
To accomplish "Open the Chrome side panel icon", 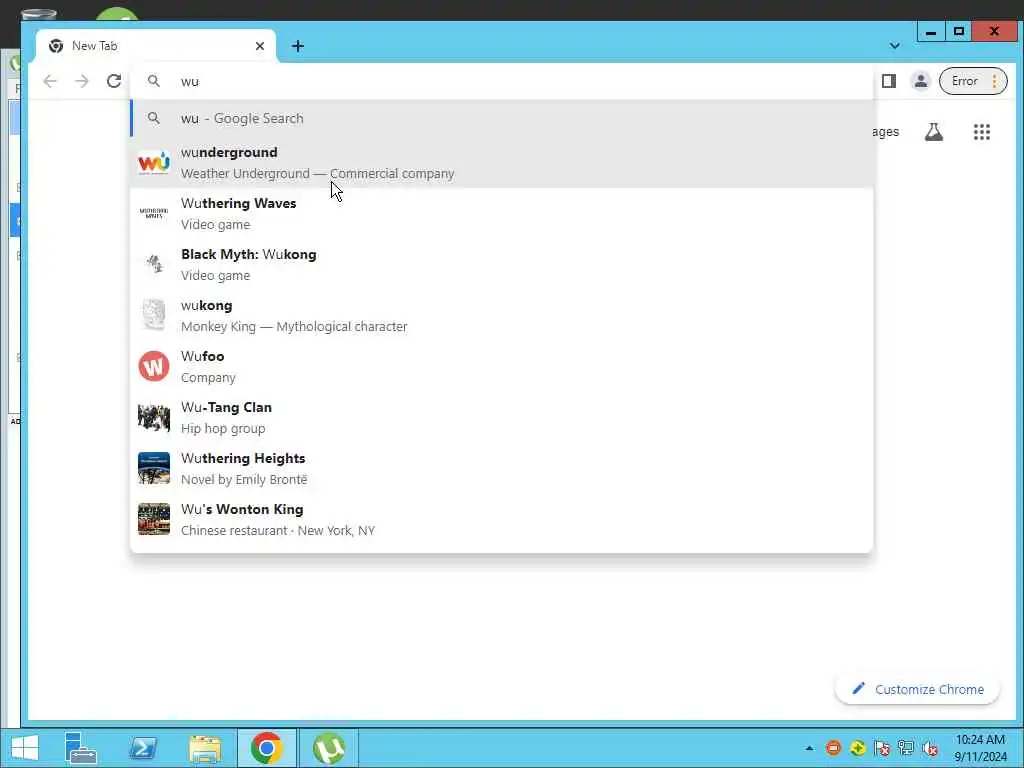I will tap(889, 81).
